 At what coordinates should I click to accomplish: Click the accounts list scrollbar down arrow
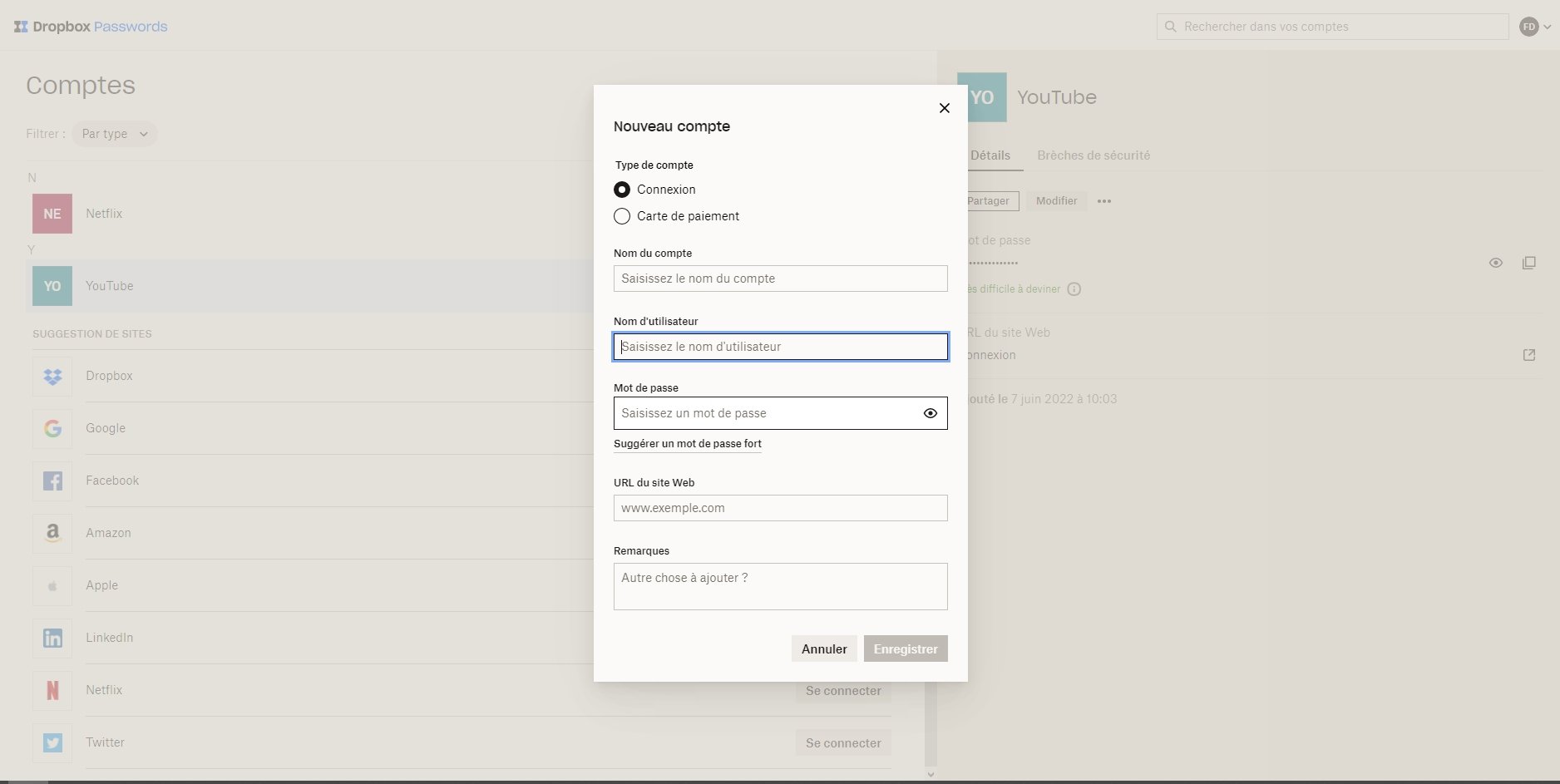tap(931, 775)
